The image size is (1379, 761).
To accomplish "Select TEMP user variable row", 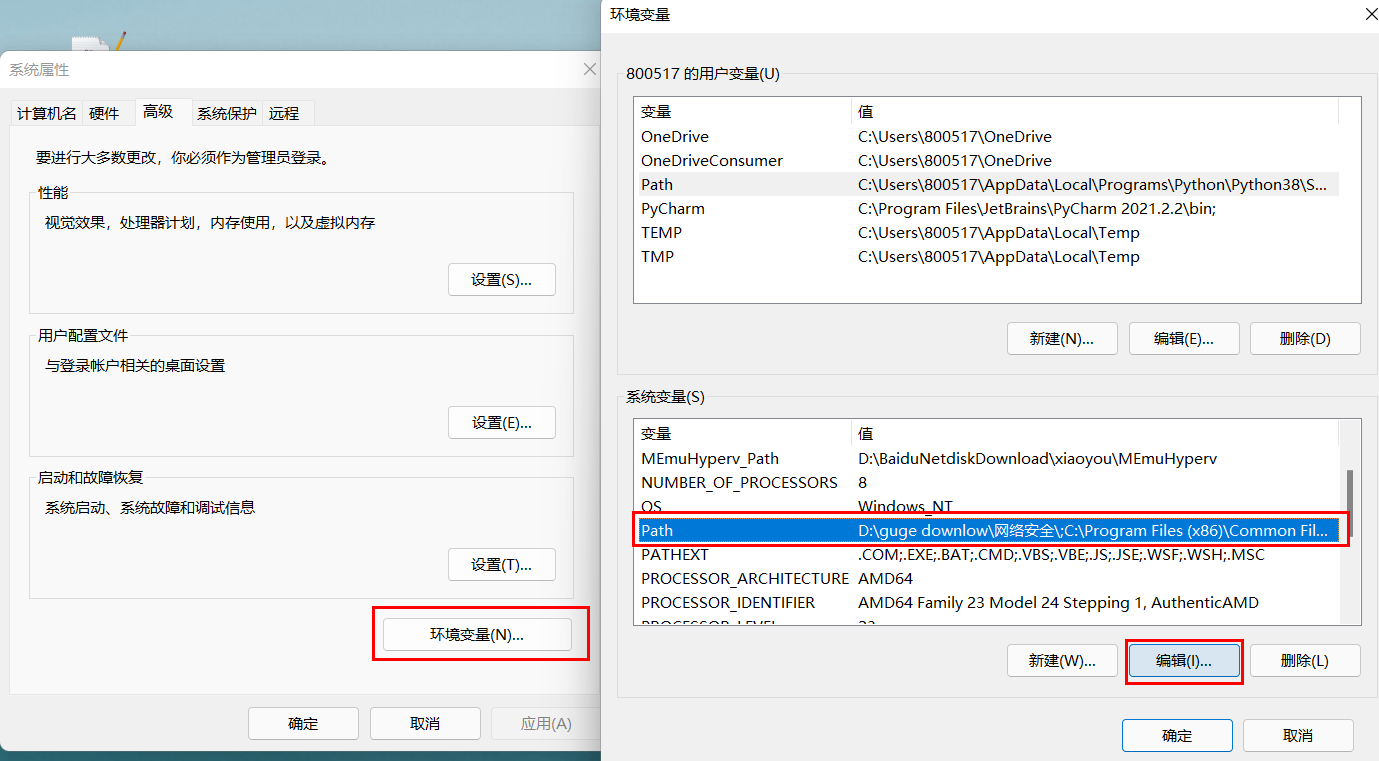I will (987, 232).
